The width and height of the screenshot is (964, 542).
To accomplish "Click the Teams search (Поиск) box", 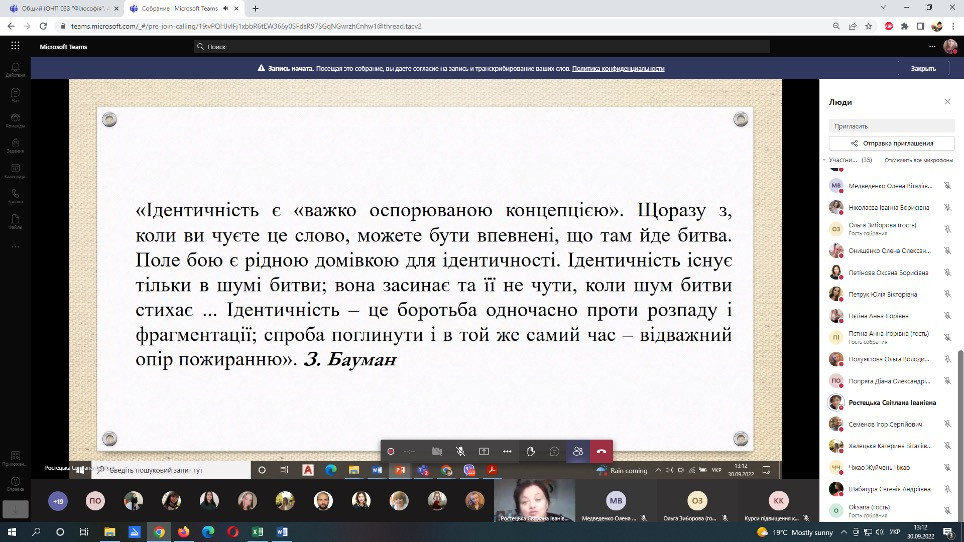I will tap(481, 46).
